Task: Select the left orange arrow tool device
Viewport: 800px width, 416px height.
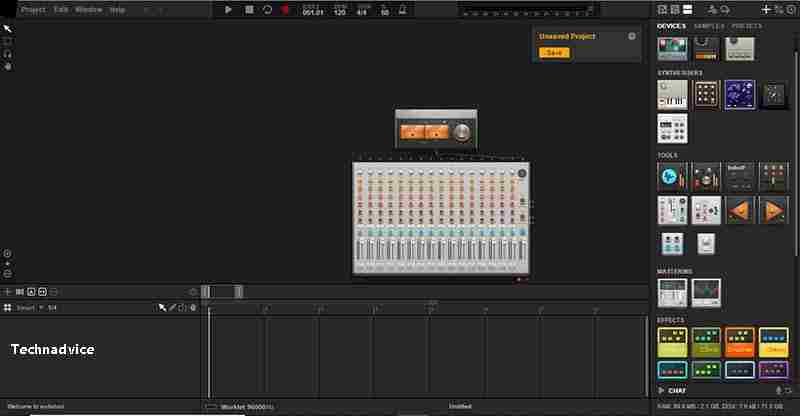Action: pyautogui.click(x=740, y=210)
